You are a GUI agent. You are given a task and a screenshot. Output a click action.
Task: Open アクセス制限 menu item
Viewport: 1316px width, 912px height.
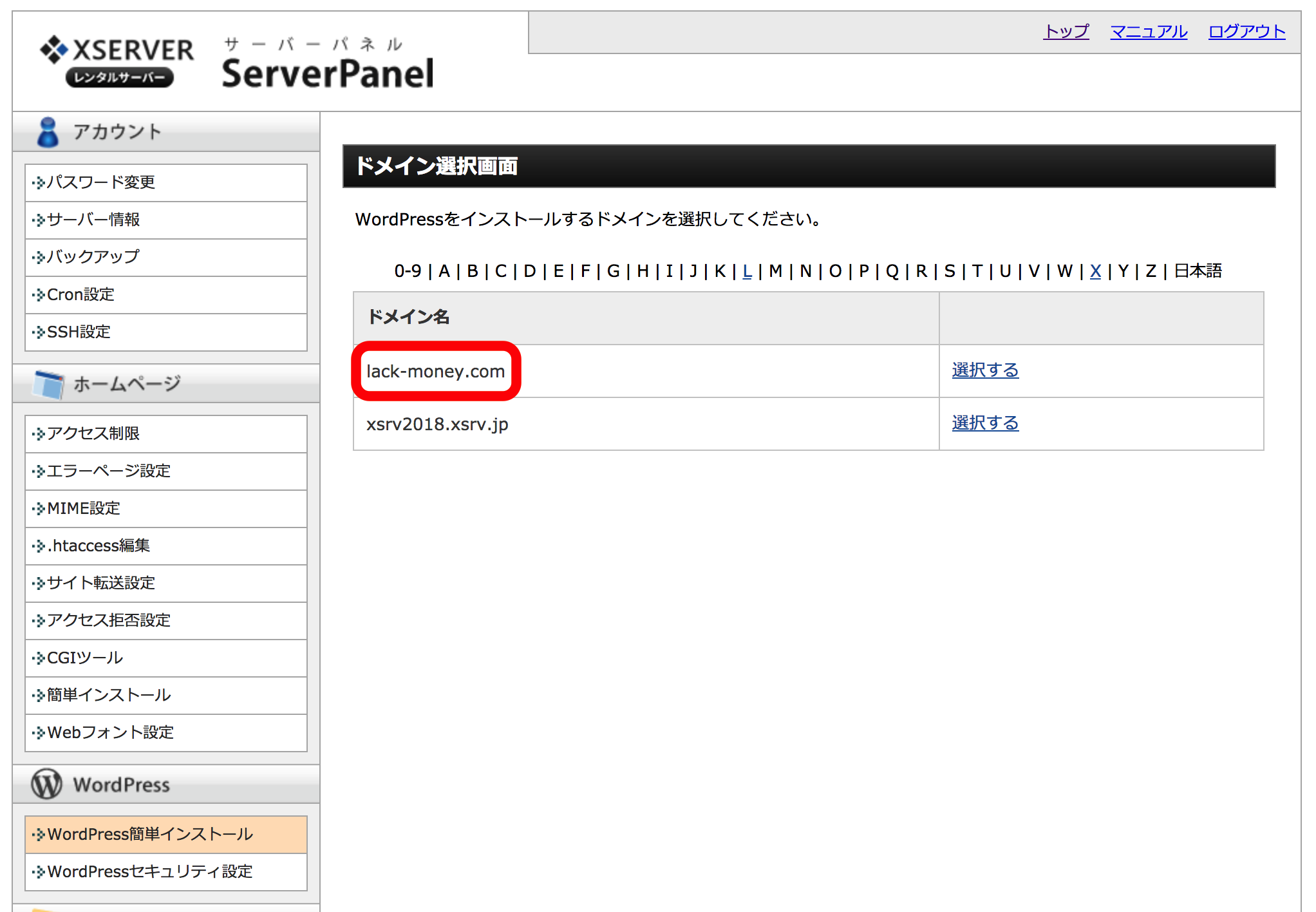coord(166,433)
